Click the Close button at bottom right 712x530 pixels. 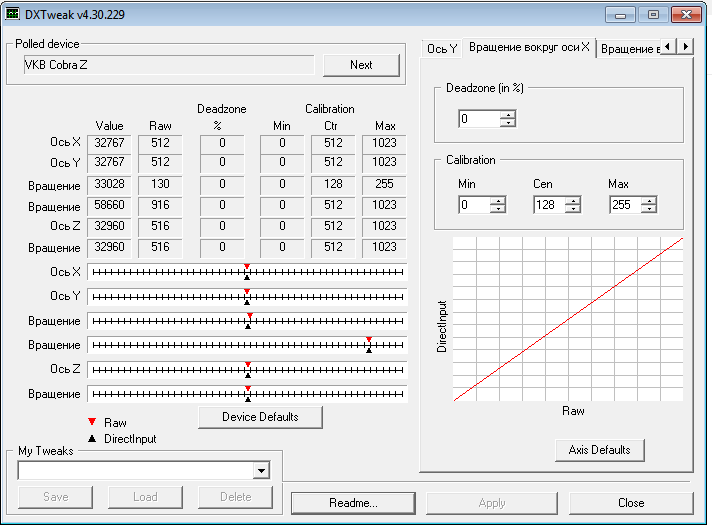(x=631, y=503)
